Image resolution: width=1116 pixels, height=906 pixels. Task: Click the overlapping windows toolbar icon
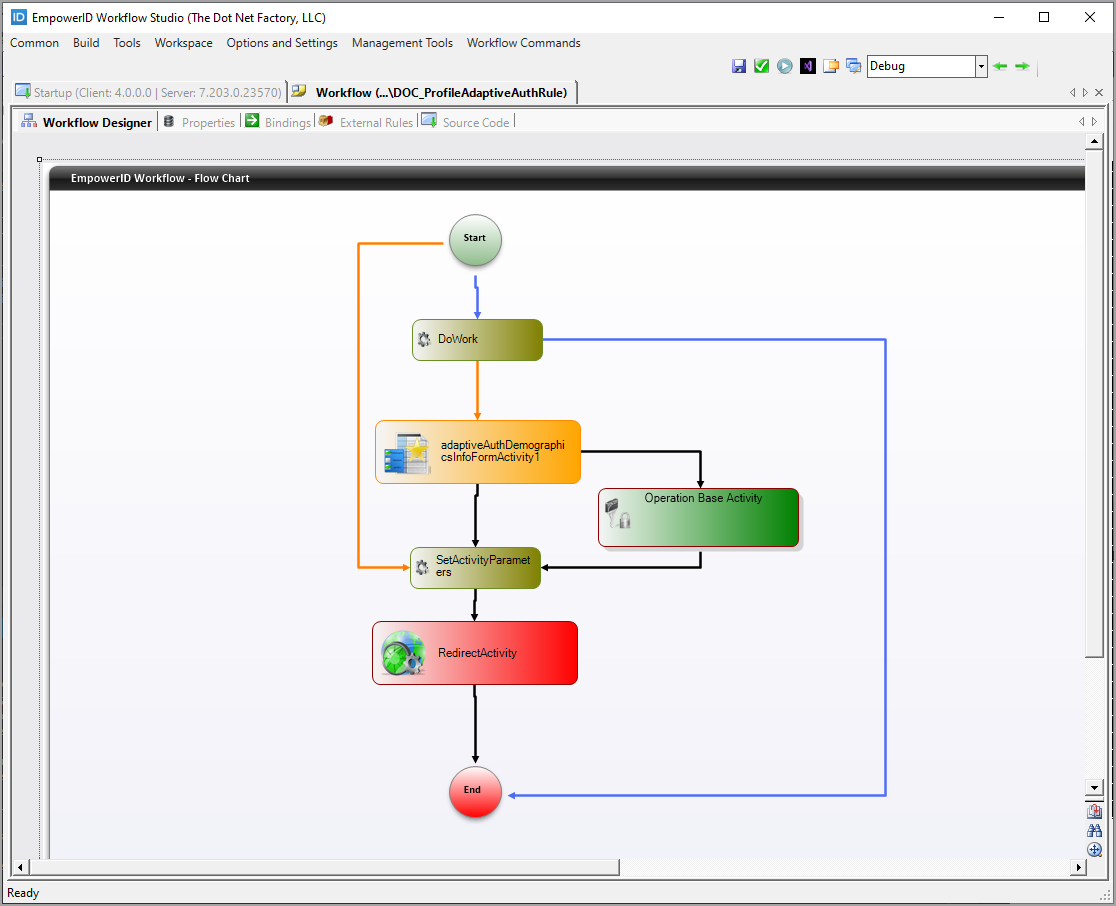[853, 66]
